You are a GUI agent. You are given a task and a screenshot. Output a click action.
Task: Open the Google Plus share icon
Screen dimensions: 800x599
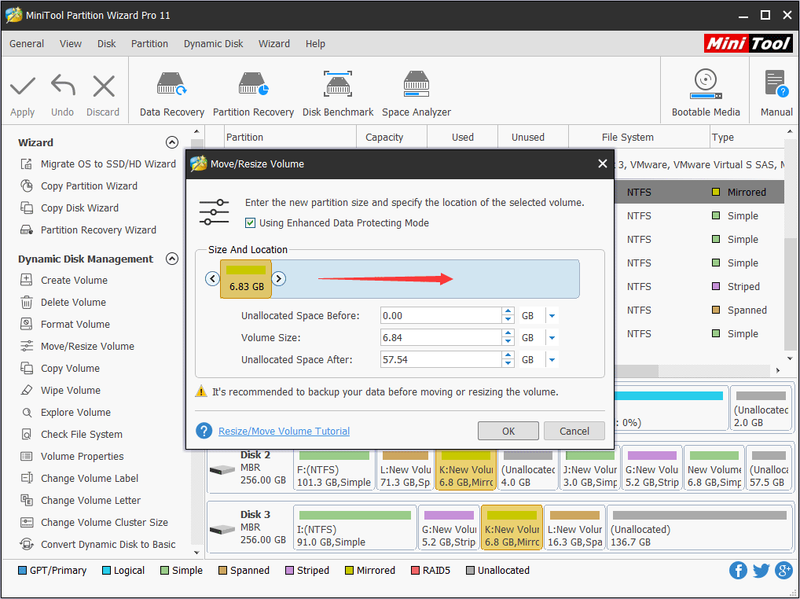point(784,570)
